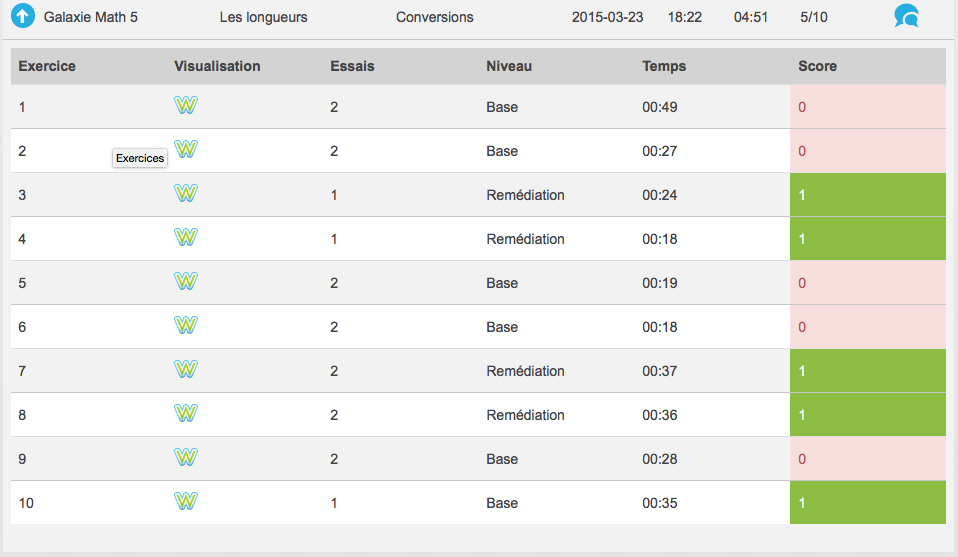The height and width of the screenshot is (557, 958).
Task: Click the pink score cell of exercise 2
Action: click(x=868, y=151)
